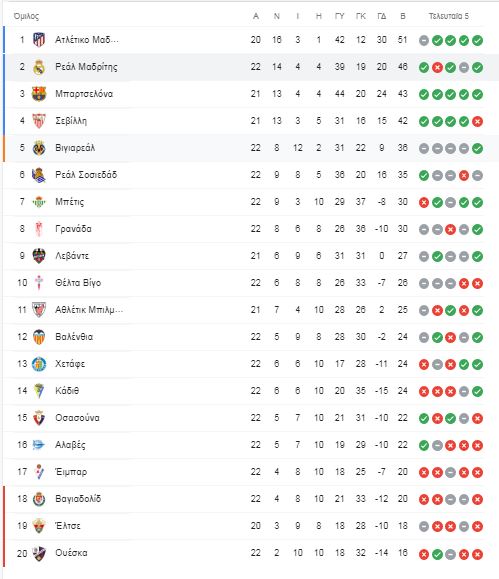The width and height of the screenshot is (499, 579).
Task: Click the Τελευταία 5 column header
Action: (448, 16)
